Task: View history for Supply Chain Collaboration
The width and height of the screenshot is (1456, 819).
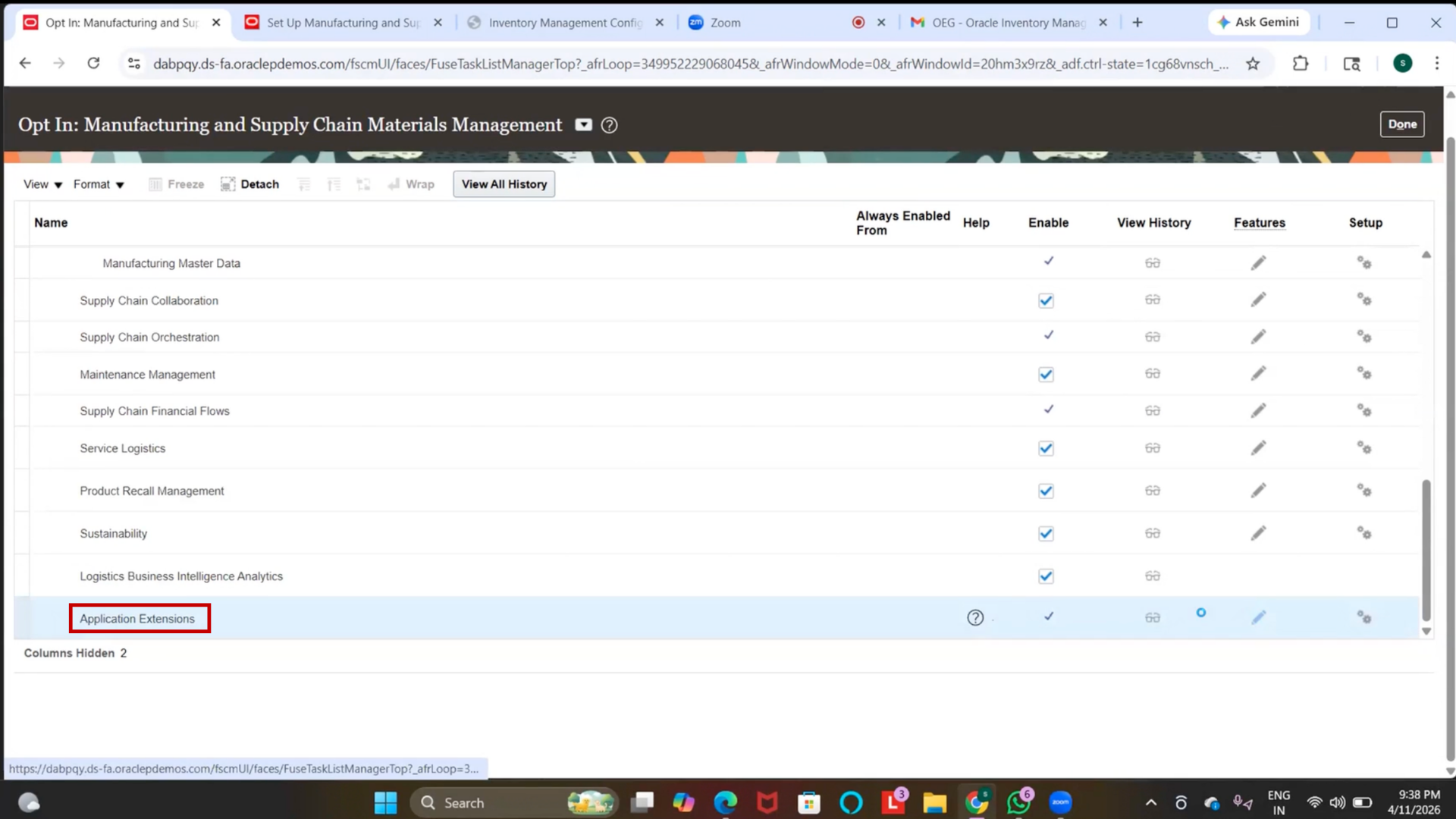Action: [x=1153, y=300]
